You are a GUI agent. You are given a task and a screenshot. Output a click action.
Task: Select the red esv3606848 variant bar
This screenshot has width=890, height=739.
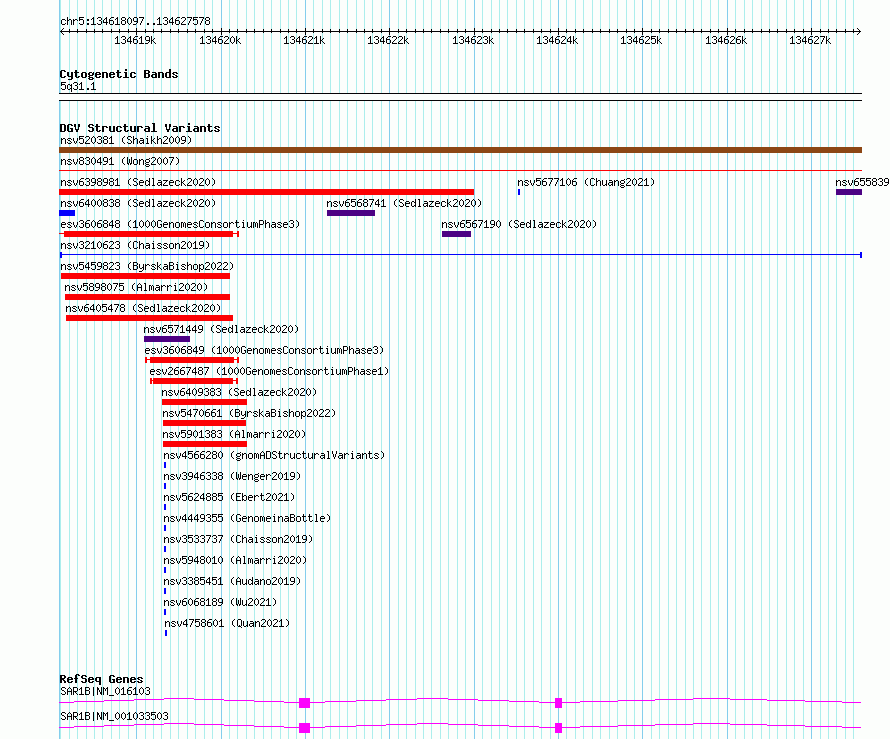pos(149,234)
